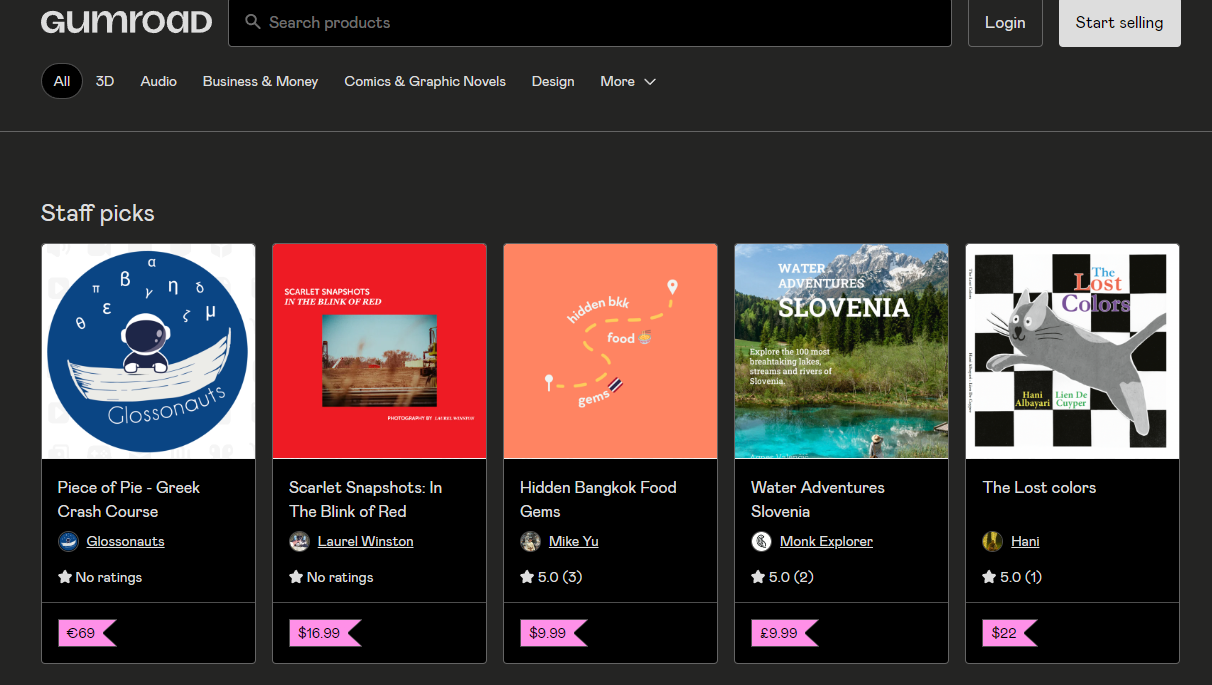Open the Hani seller link
Image resolution: width=1212 pixels, height=685 pixels.
1025,541
